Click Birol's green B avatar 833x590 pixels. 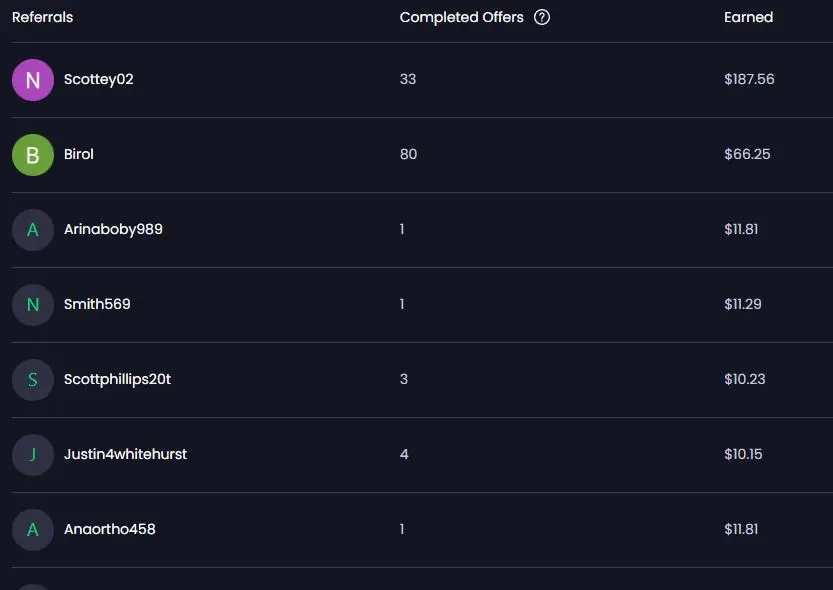tap(33, 155)
